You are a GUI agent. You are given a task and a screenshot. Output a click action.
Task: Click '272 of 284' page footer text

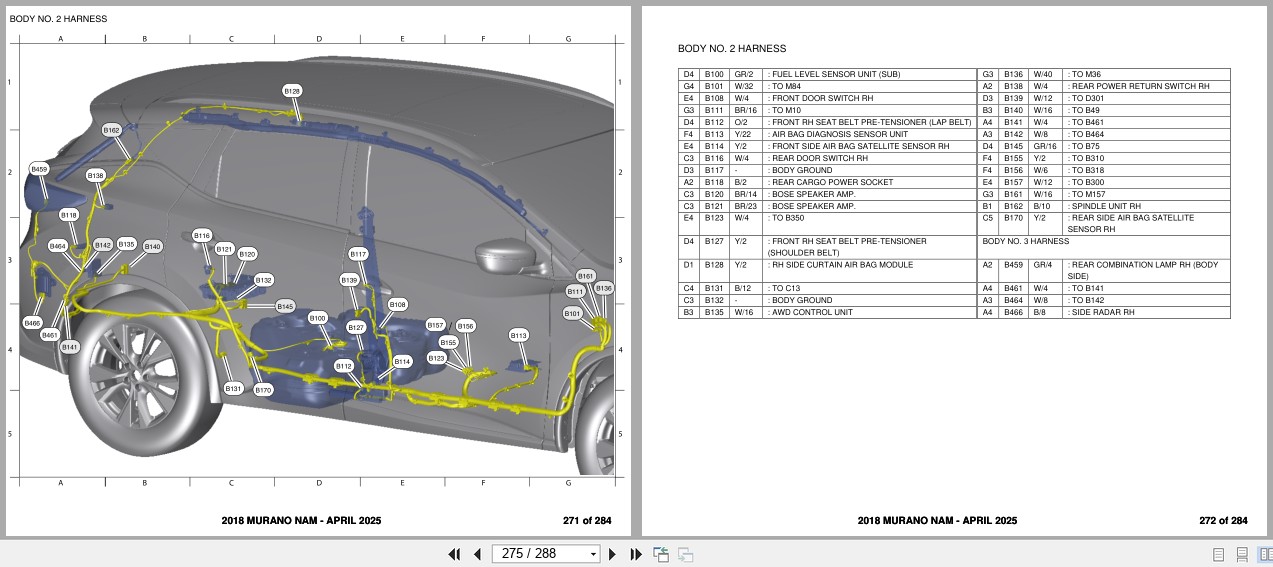tap(1223, 521)
